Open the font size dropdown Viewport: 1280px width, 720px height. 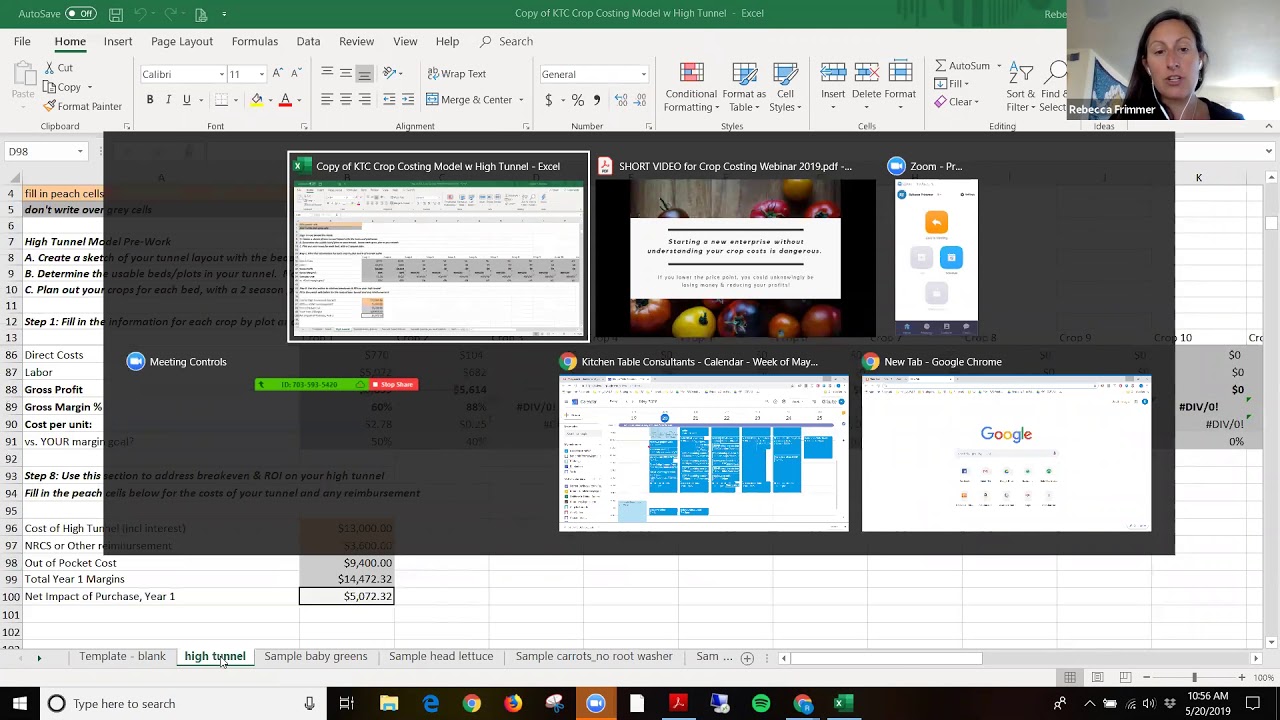pos(262,74)
